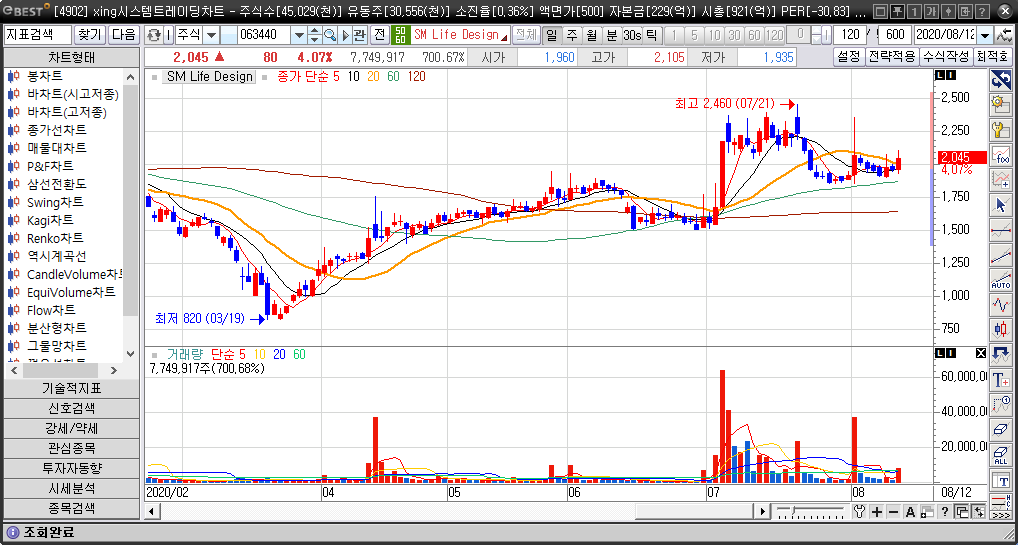Expand the 강세/약세 section
Viewport: 1018px width, 545px height.
(x=71, y=429)
